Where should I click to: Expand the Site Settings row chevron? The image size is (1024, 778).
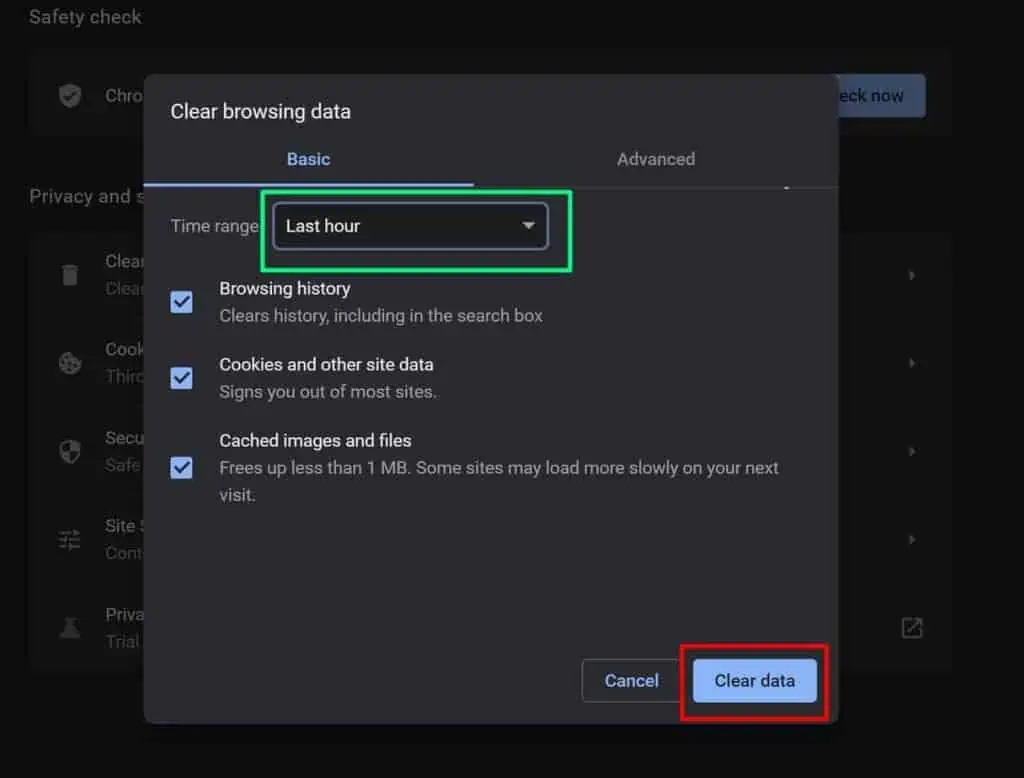(912, 540)
